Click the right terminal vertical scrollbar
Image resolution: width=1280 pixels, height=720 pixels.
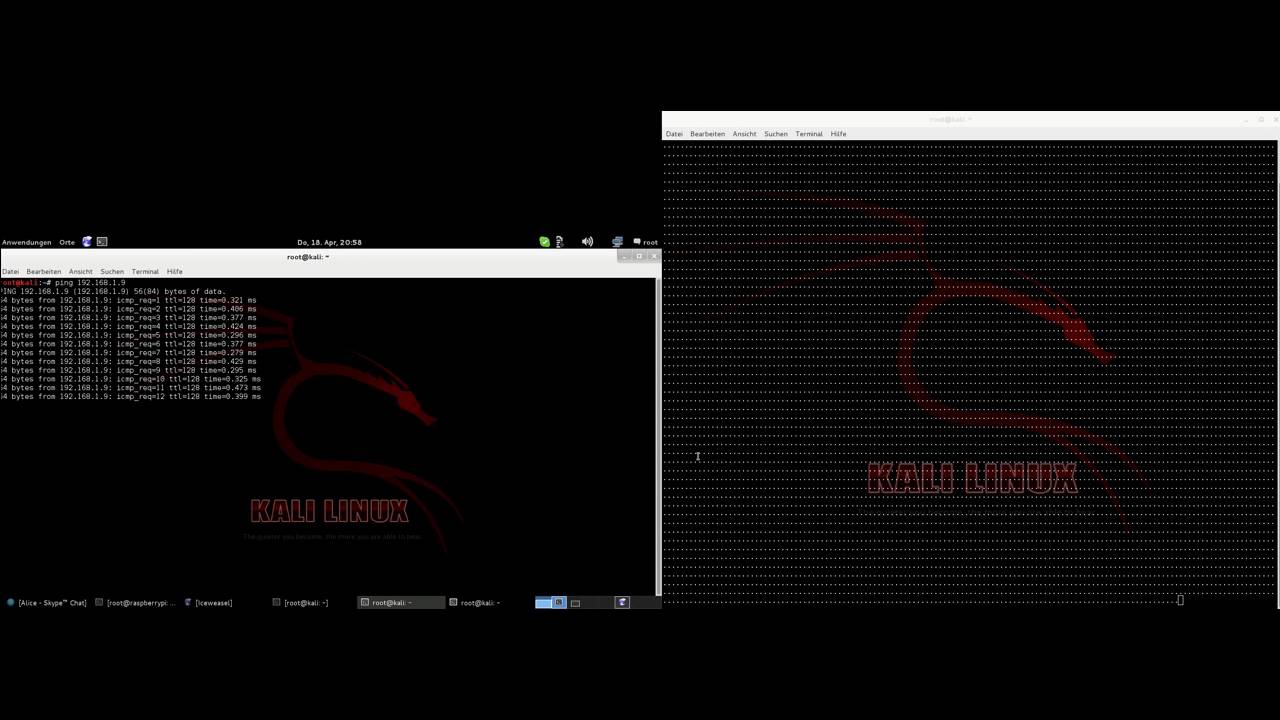[1277, 374]
